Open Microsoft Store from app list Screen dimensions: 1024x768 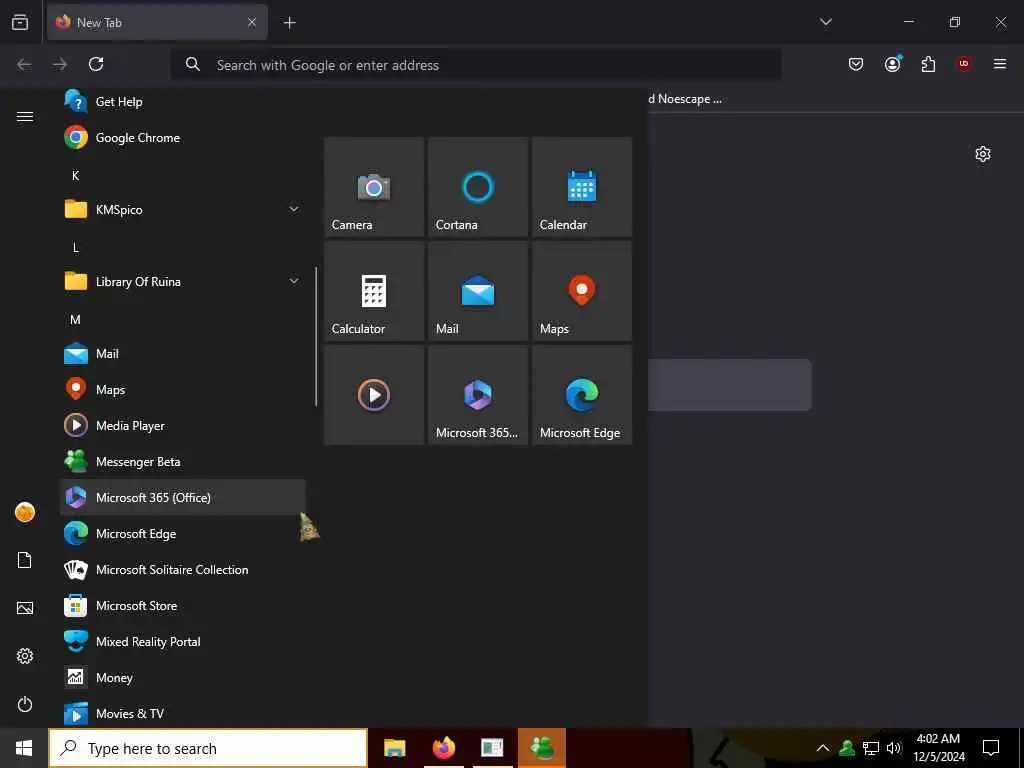182,605
